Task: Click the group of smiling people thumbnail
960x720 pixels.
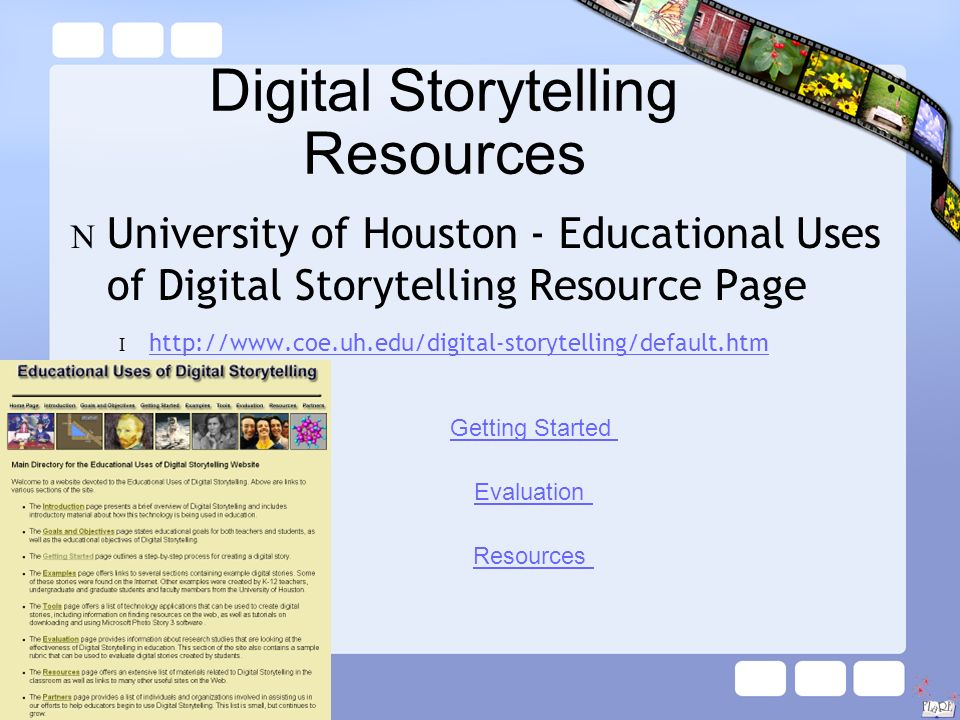Action: click(x=264, y=431)
